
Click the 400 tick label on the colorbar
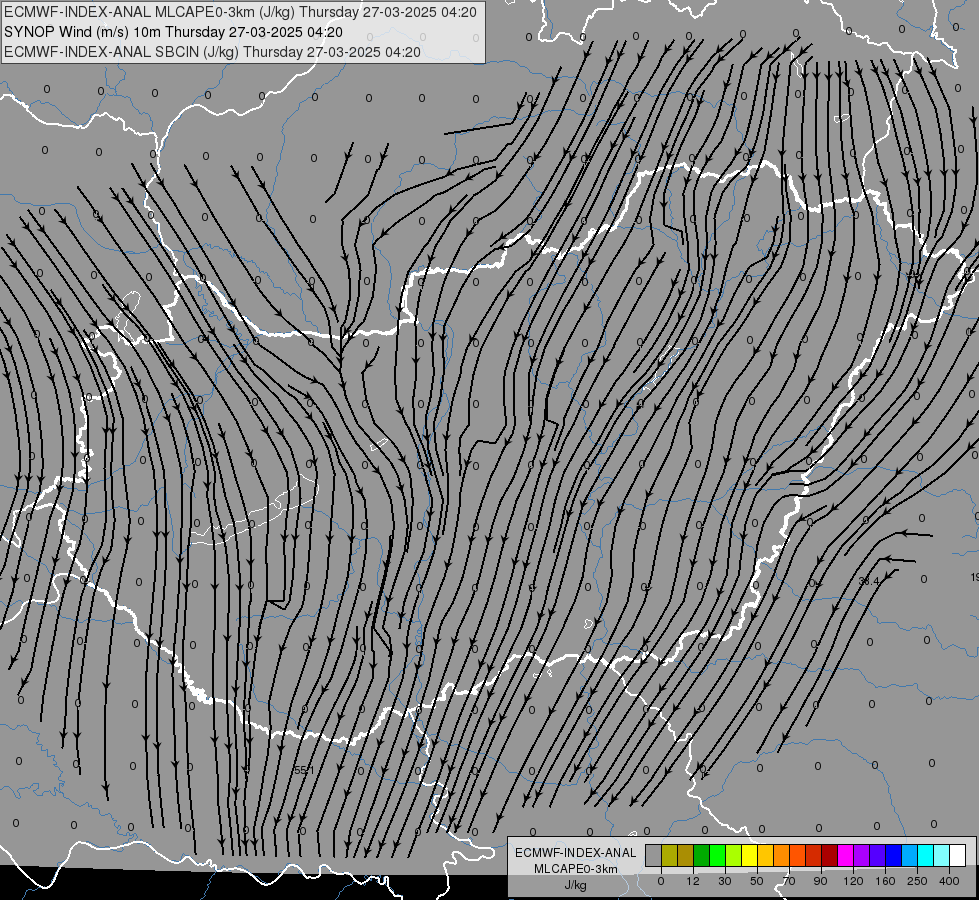coord(949,881)
